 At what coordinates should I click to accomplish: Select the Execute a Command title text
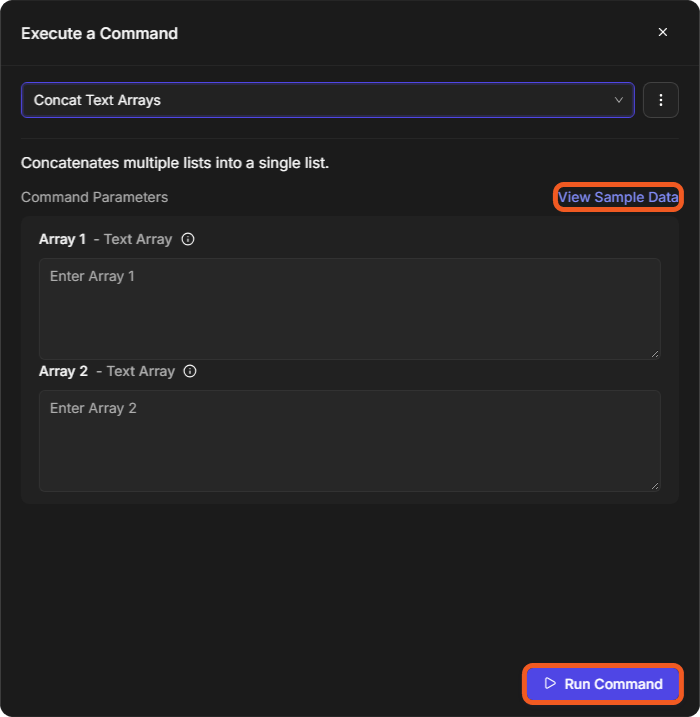(99, 33)
